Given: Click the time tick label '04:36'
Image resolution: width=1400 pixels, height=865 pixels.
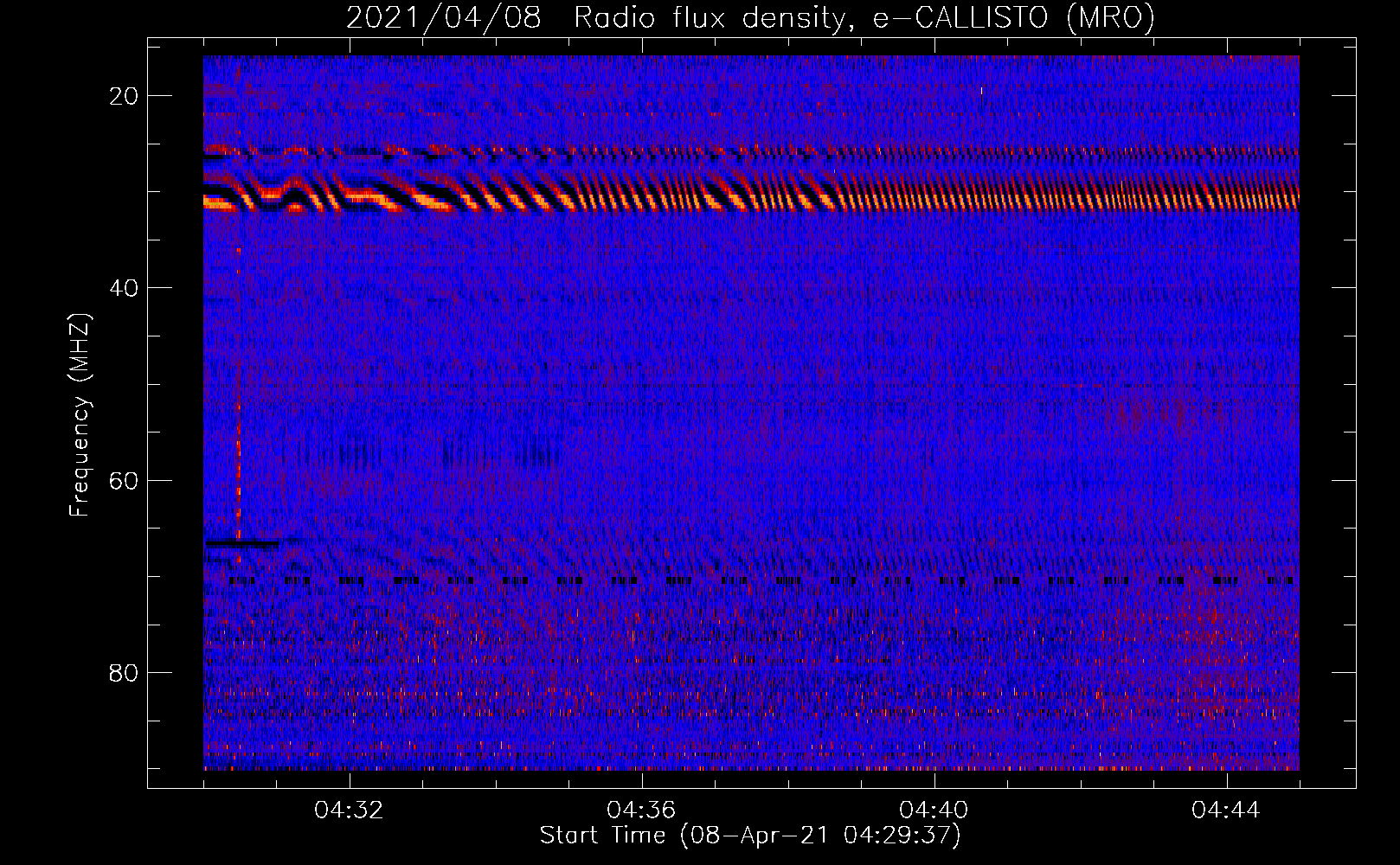Looking at the screenshot, I should point(642,811).
